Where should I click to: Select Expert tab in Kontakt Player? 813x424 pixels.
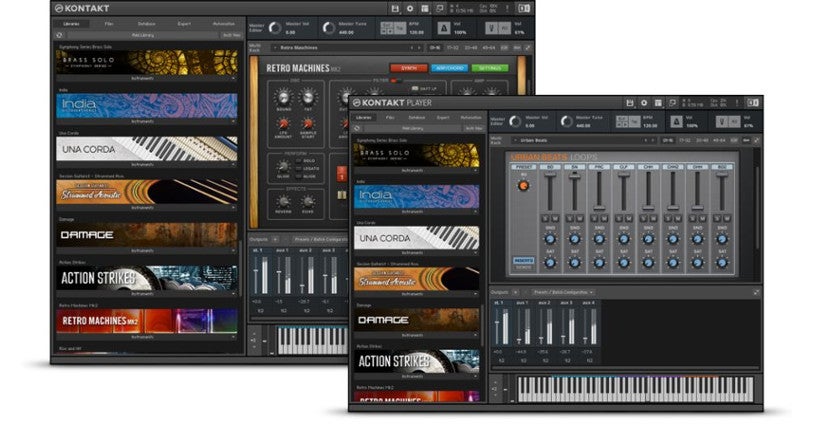[x=443, y=118]
